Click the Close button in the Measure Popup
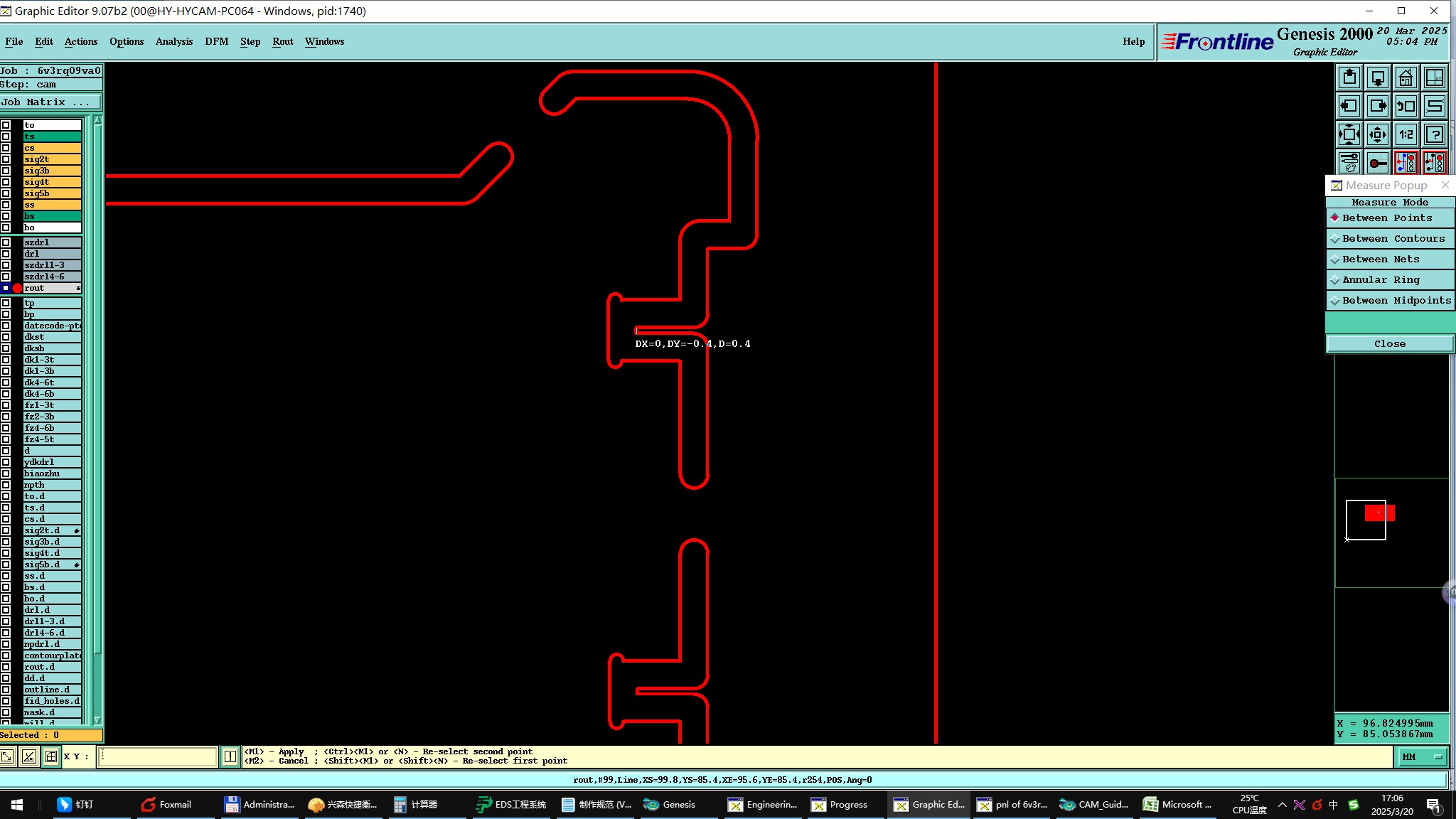The height and width of the screenshot is (819, 1456). (x=1389, y=344)
